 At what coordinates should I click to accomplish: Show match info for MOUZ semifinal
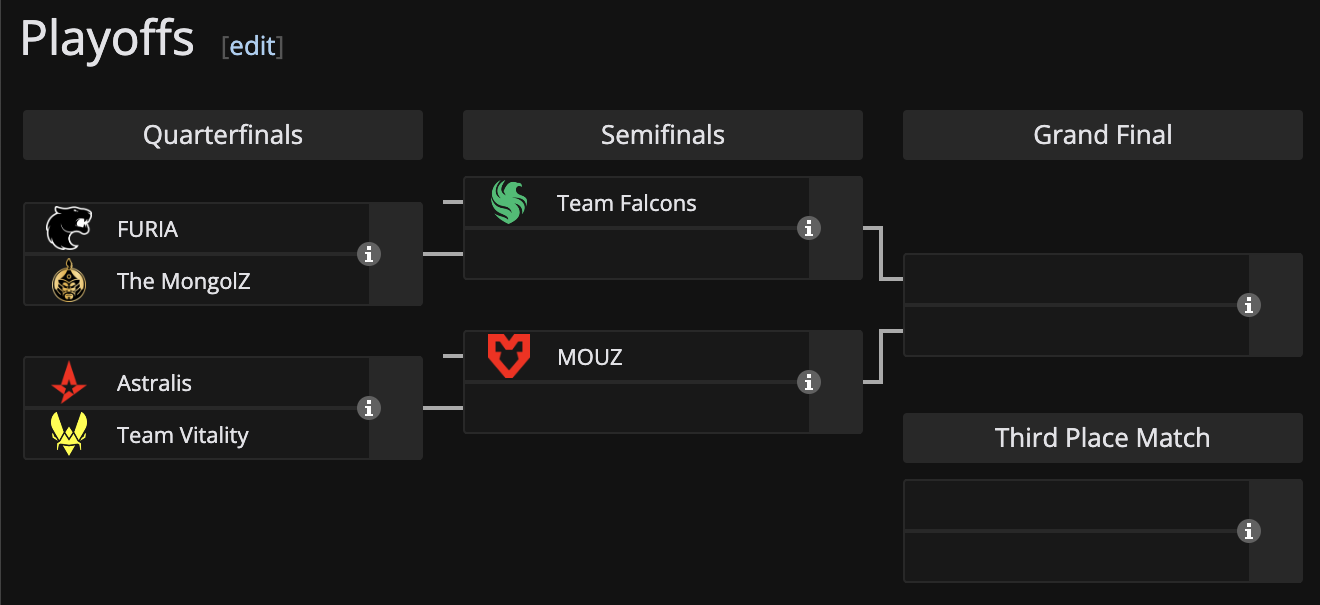(x=809, y=382)
